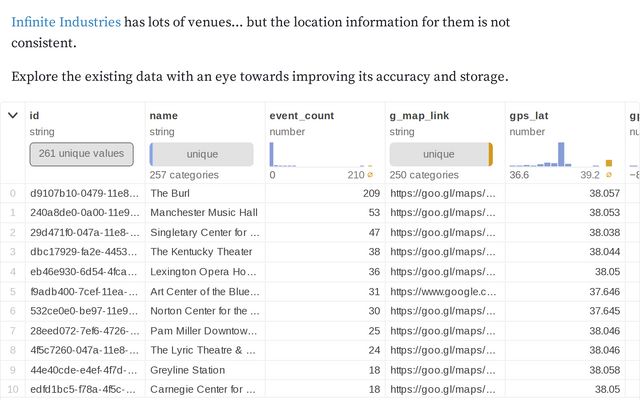Click the '261 unique values' summary box
The height and width of the screenshot is (400, 640).
click(x=81, y=154)
